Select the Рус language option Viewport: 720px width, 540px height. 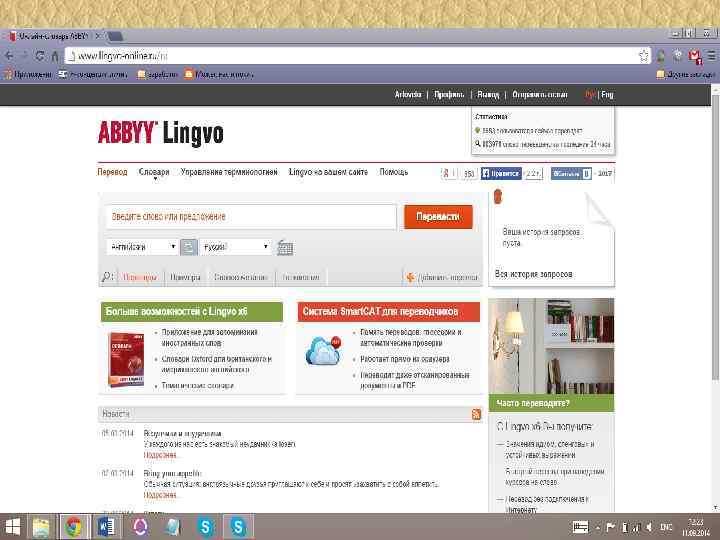click(x=590, y=95)
